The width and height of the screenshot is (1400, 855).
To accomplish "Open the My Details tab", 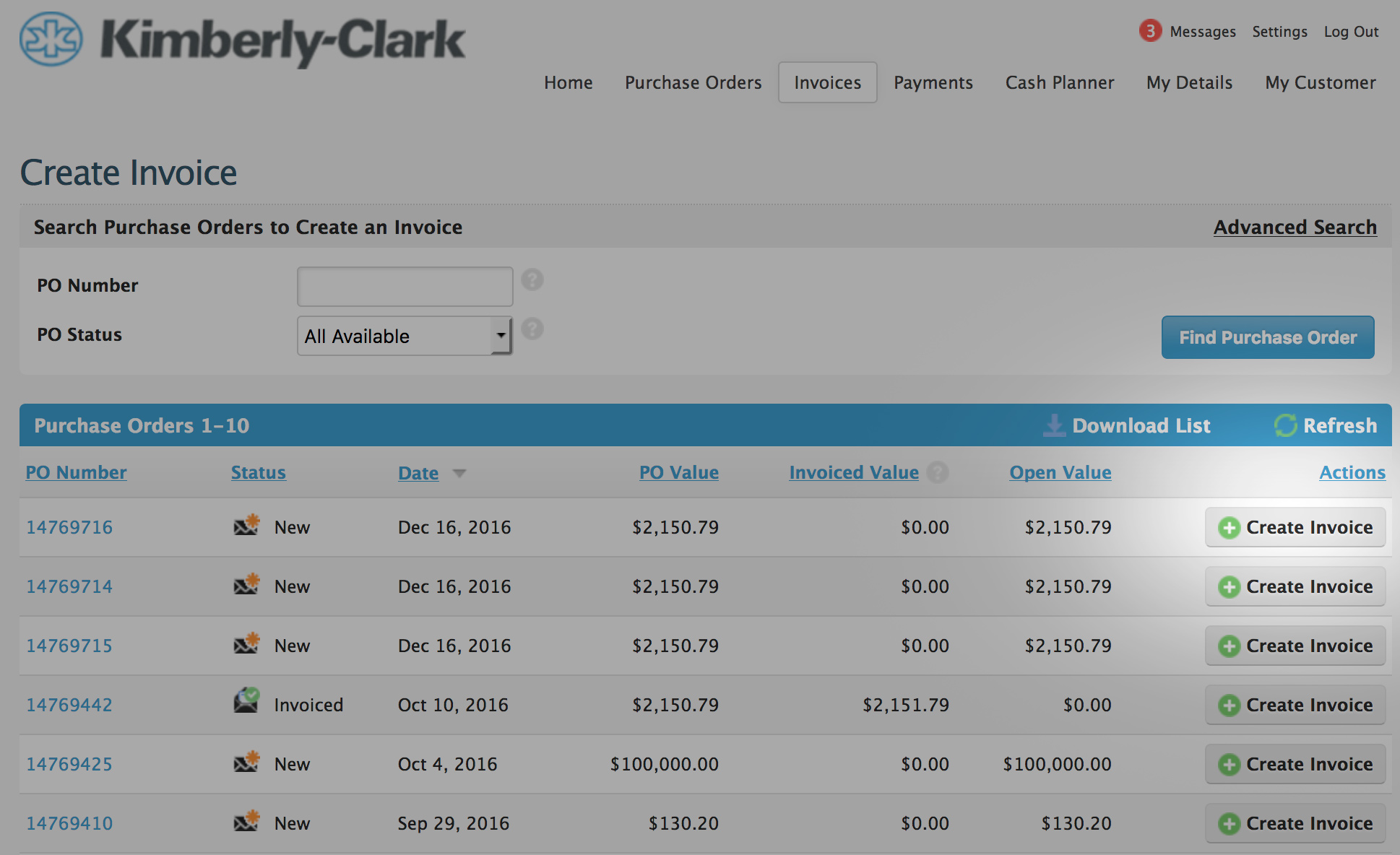I will [x=1190, y=83].
